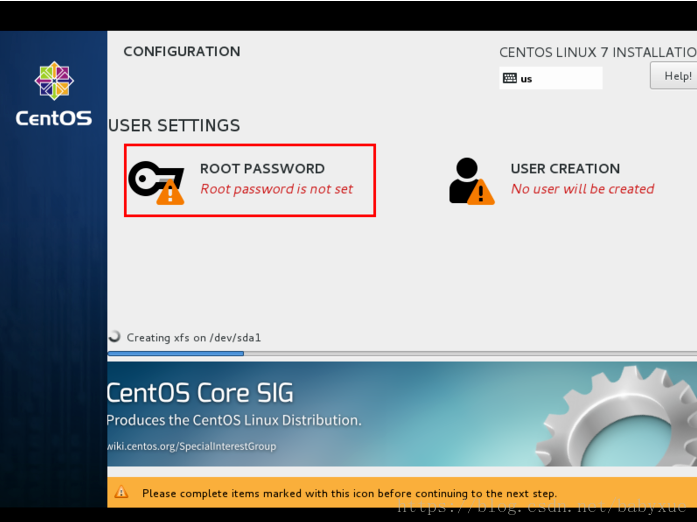
Task: Click 'No user will be created' status
Action: click(582, 189)
